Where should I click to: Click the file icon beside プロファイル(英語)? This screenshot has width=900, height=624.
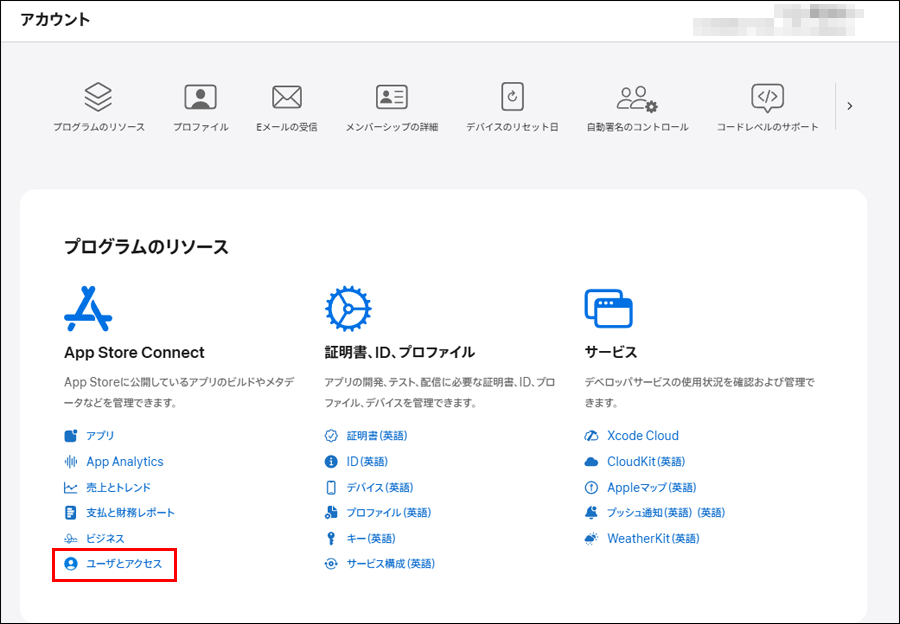pyautogui.click(x=331, y=513)
